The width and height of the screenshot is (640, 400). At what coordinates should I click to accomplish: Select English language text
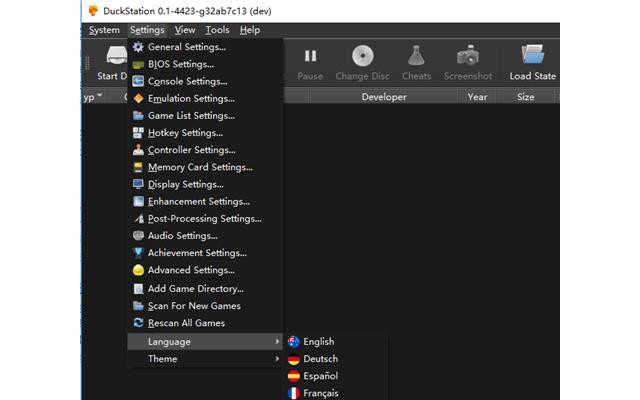click(x=318, y=342)
